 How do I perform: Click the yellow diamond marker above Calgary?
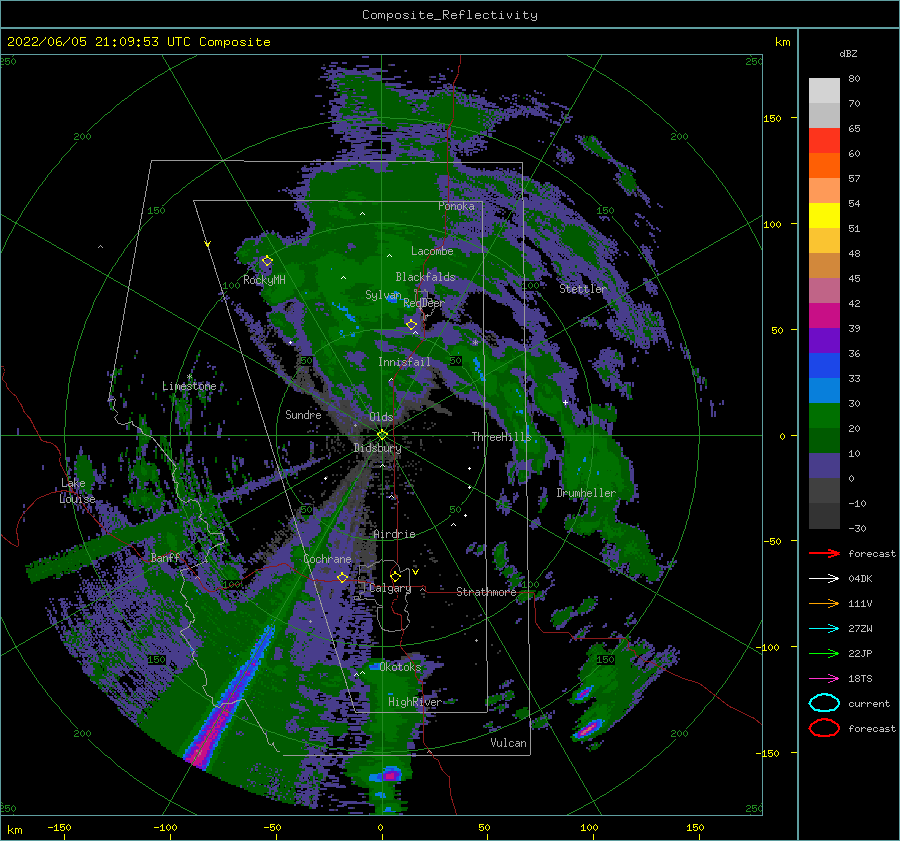click(395, 576)
